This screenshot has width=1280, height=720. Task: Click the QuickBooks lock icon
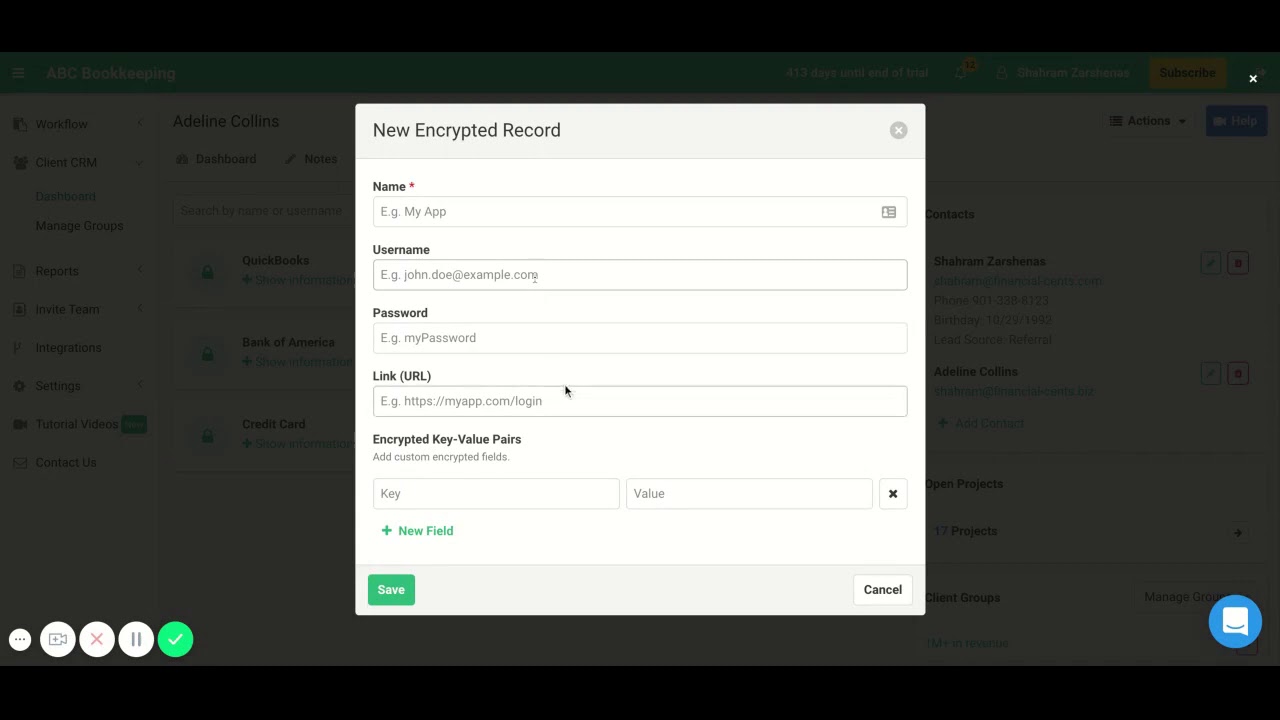[x=207, y=271]
